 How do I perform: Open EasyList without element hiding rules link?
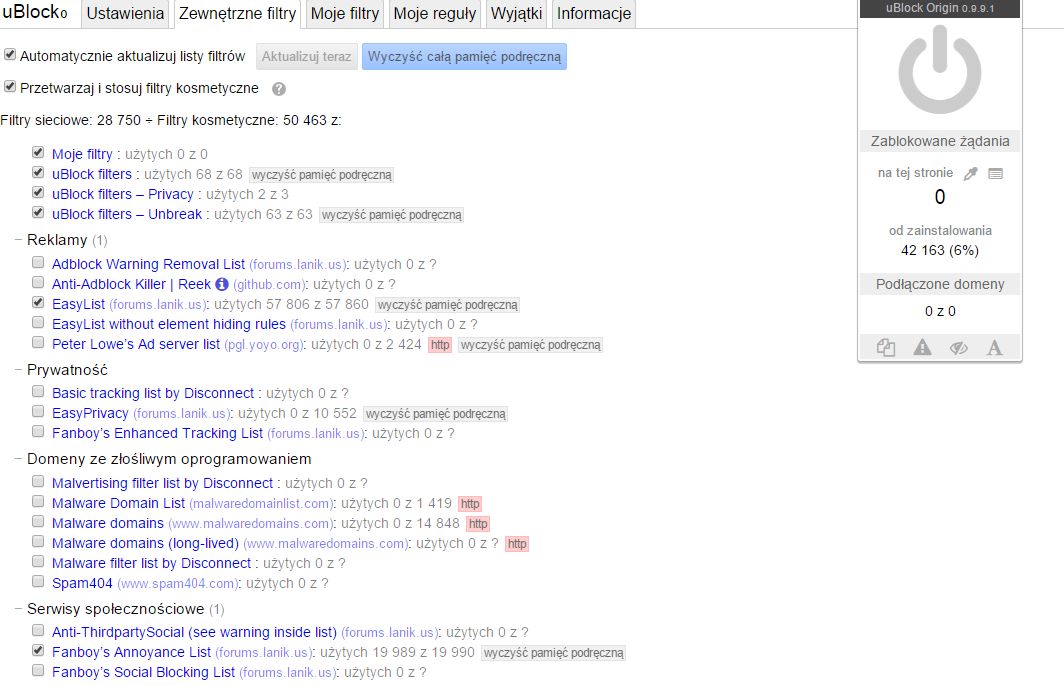coord(169,324)
